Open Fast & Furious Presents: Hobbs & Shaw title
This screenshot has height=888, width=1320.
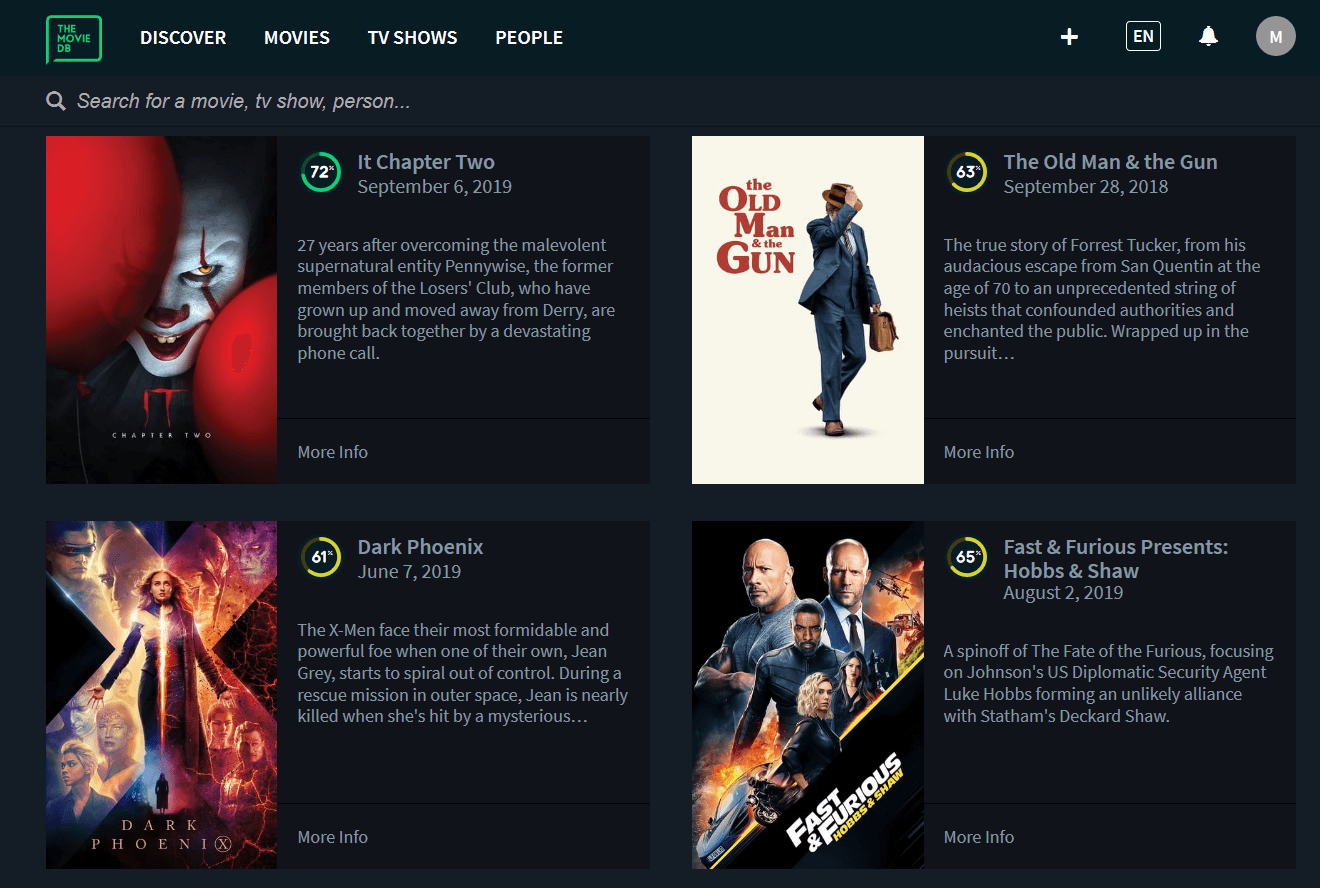pos(1116,559)
